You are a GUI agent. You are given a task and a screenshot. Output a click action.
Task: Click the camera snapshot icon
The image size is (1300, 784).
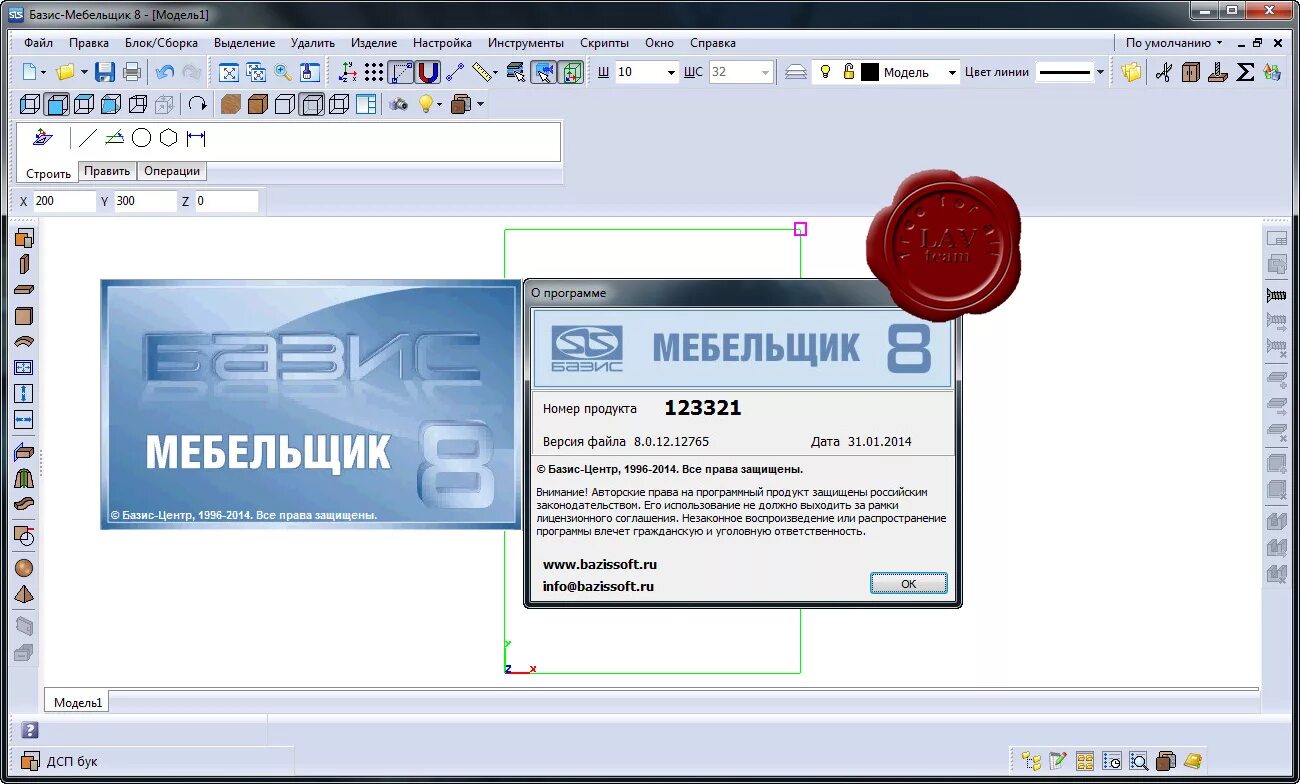[399, 104]
